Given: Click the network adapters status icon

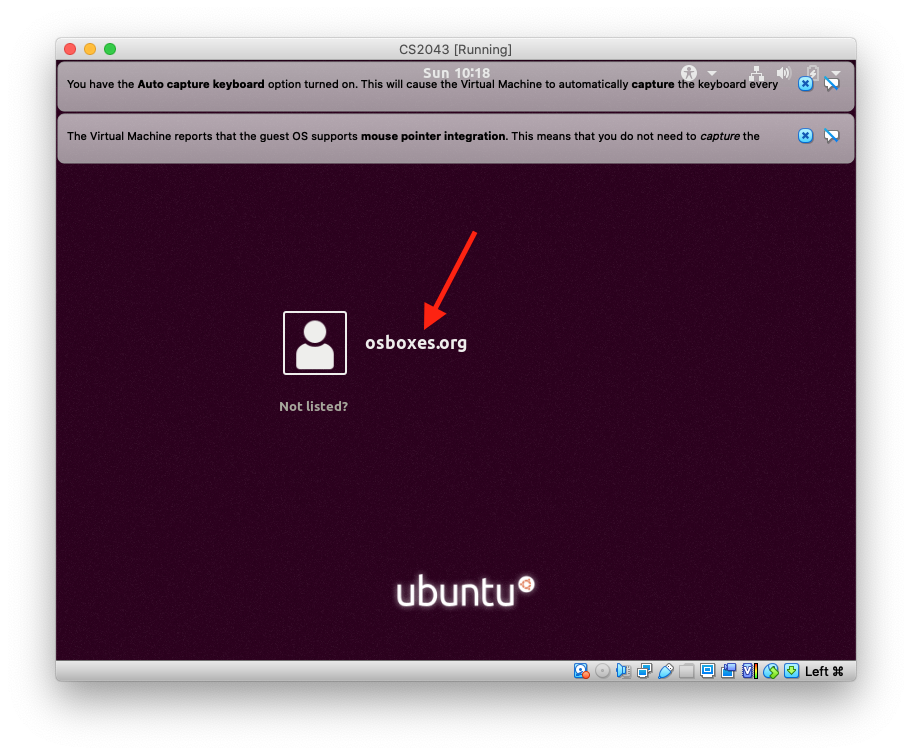Looking at the screenshot, I should click(645, 671).
